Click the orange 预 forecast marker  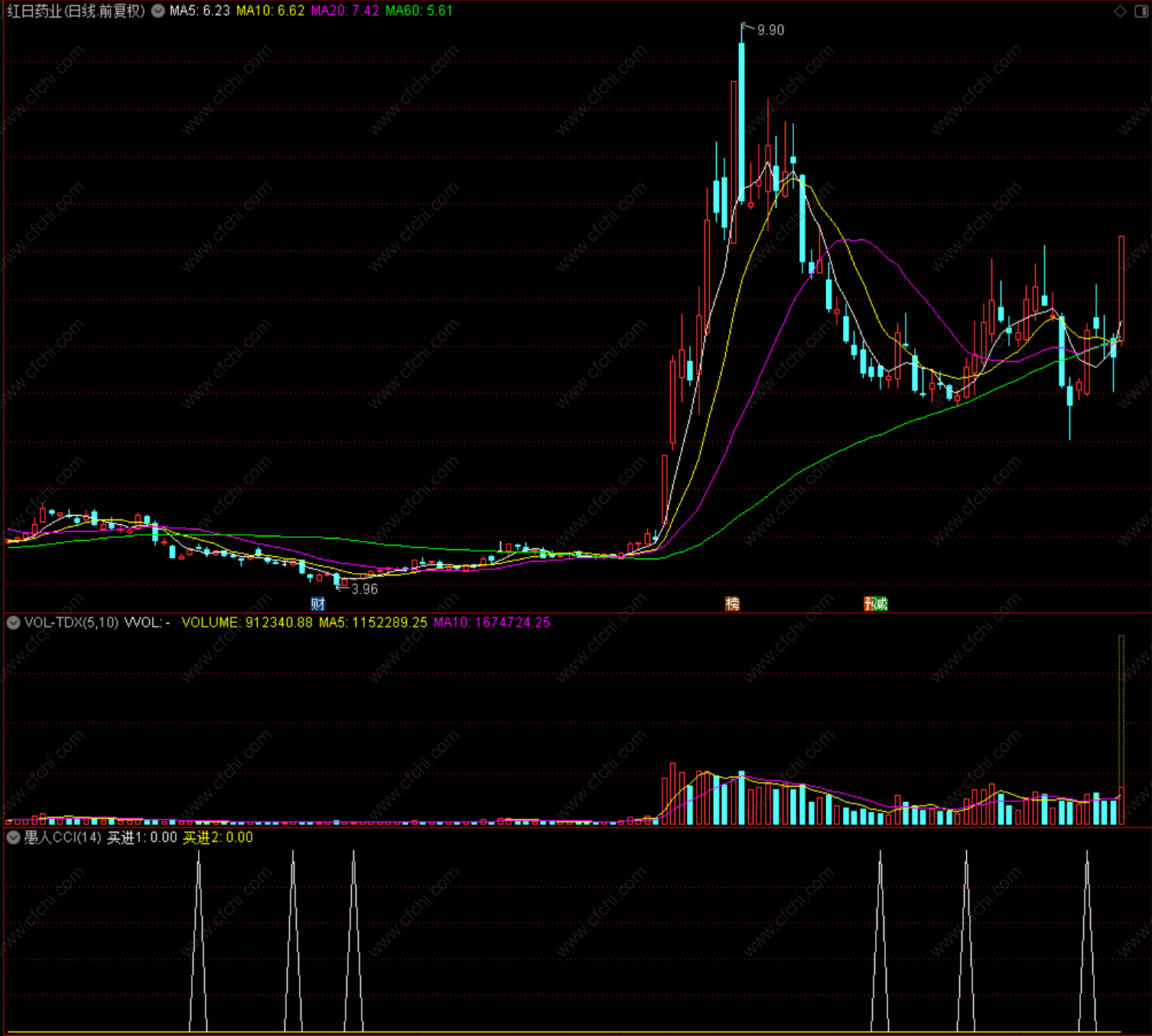tap(869, 604)
